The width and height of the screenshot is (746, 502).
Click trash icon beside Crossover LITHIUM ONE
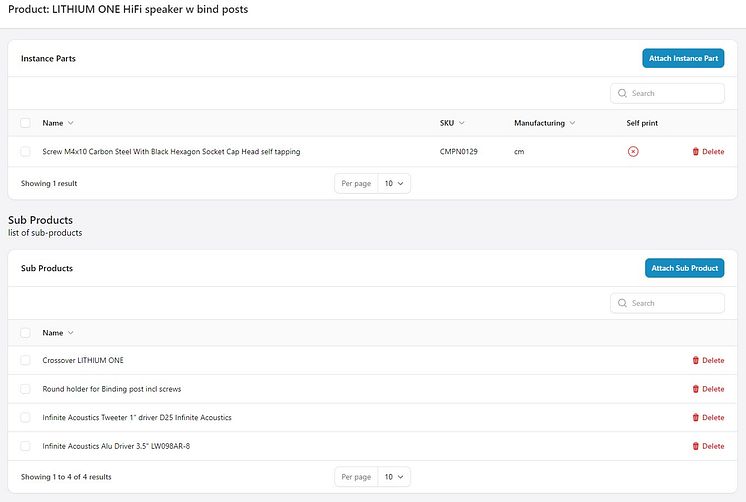[x=695, y=360]
